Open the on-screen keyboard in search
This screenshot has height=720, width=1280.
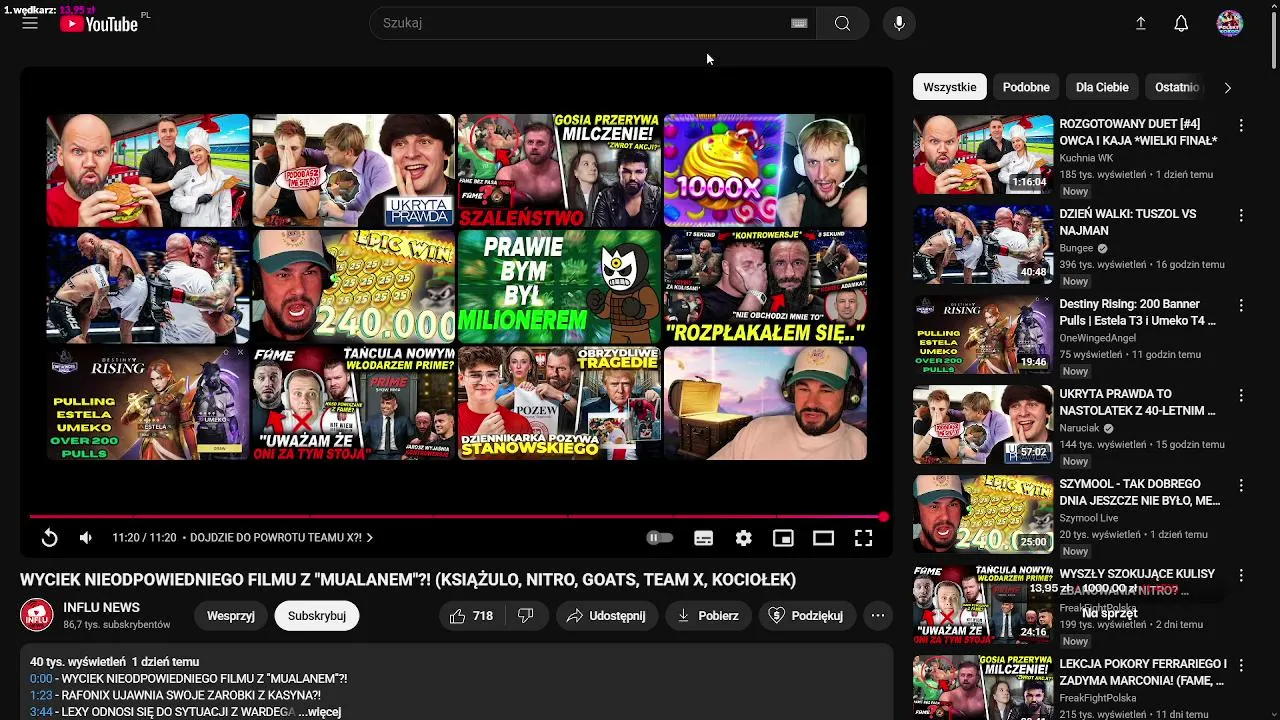(799, 23)
